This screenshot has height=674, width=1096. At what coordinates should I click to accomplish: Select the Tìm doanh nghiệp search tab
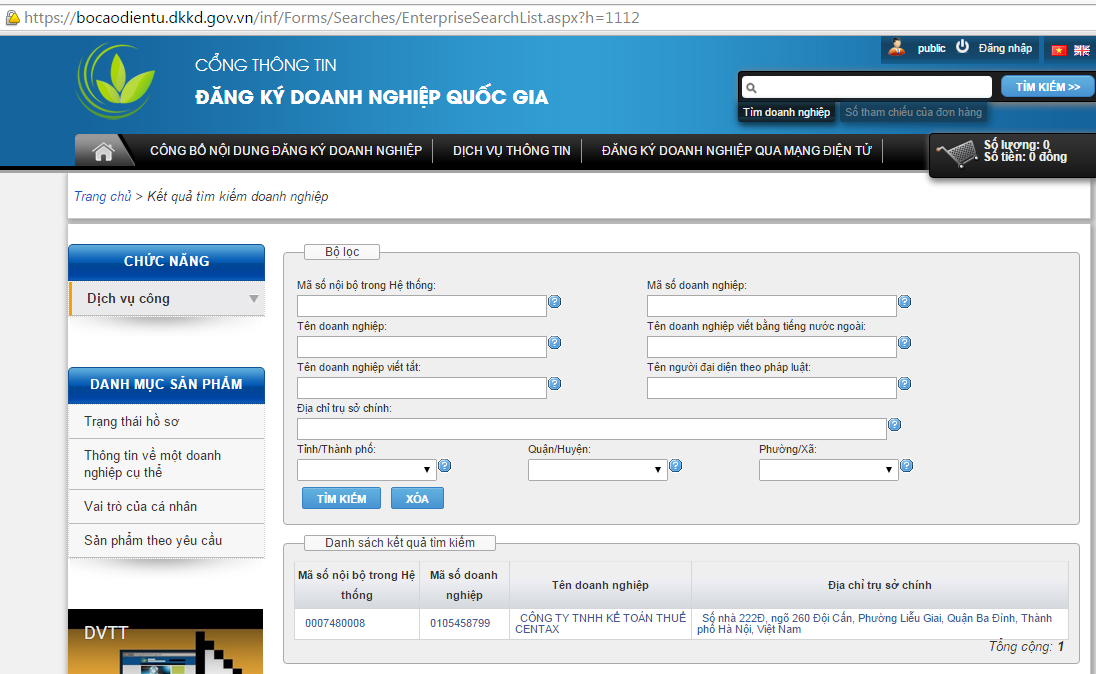786,112
